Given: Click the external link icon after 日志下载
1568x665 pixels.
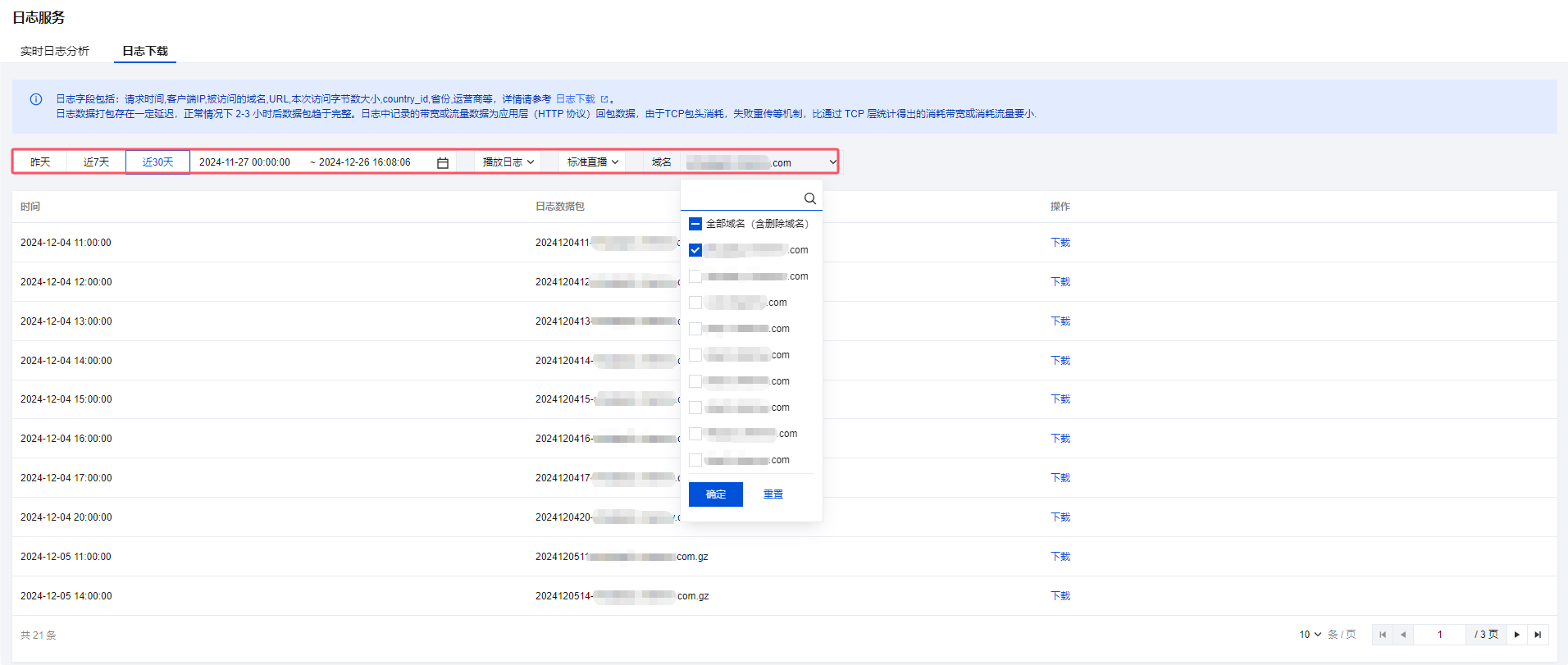Looking at the screenshot, I should pos(604,99).
